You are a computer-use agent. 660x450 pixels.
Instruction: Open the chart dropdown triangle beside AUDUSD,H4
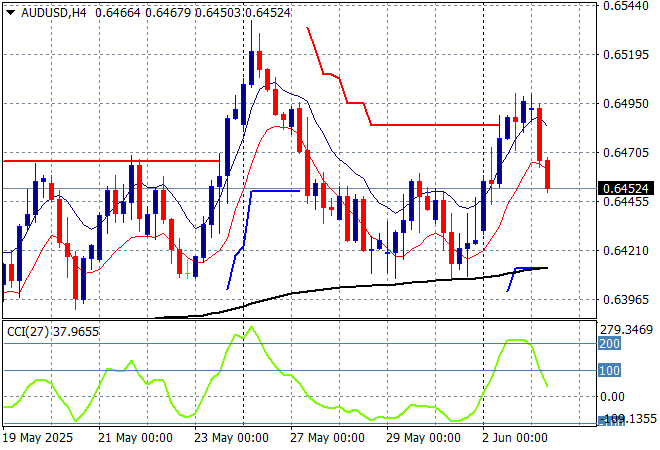[11, 13]
